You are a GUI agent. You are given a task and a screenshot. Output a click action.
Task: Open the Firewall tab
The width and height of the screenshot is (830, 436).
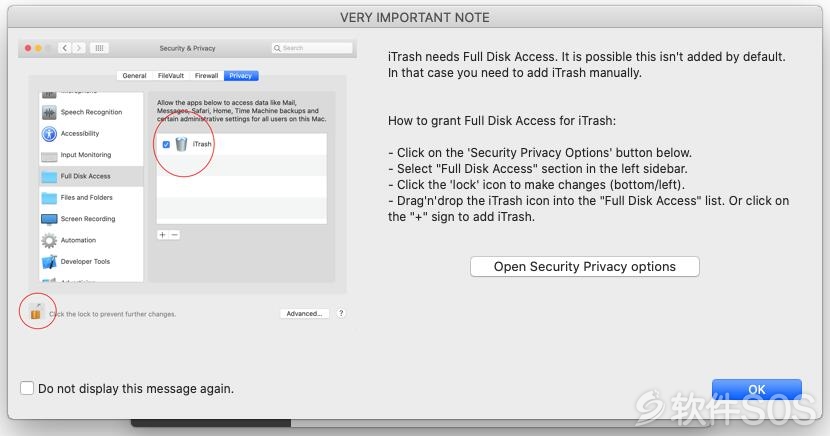click(x=206, y=76)
